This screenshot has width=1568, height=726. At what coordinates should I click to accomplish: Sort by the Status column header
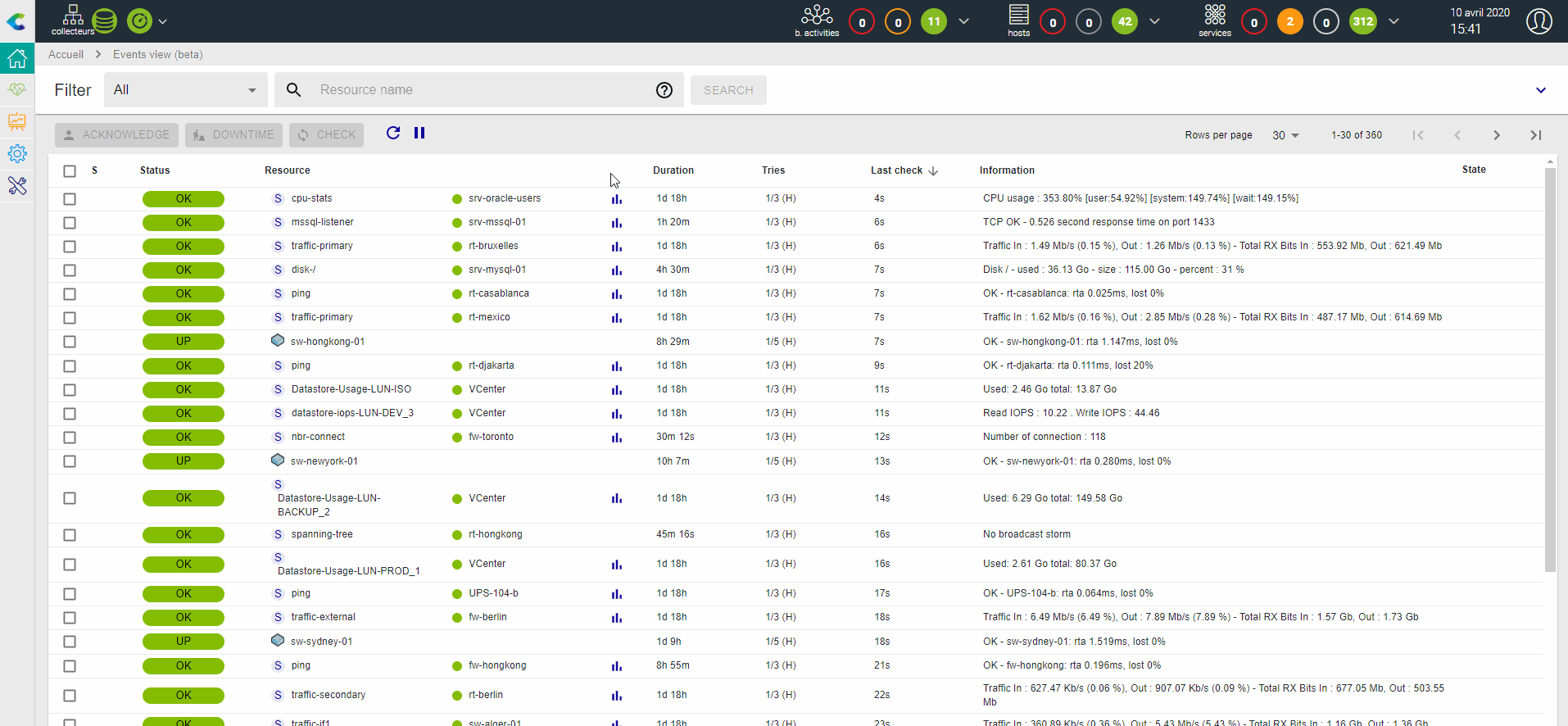tap(155, 170)
